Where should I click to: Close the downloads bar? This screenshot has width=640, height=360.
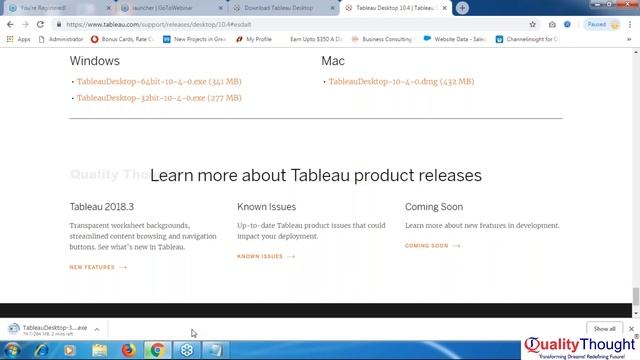pos(631,329)
